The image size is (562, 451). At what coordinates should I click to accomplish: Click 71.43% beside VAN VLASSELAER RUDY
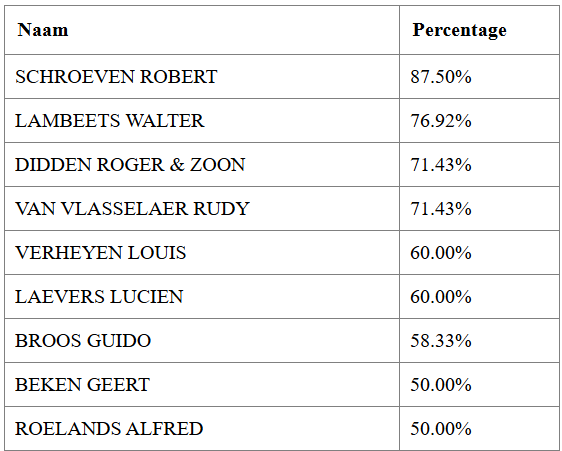tap(441, 209)
